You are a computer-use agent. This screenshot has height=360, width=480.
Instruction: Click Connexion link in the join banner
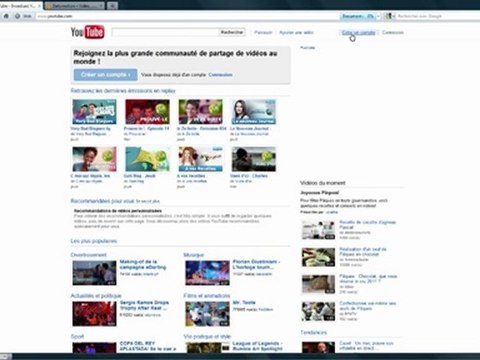tap(220, 75)
